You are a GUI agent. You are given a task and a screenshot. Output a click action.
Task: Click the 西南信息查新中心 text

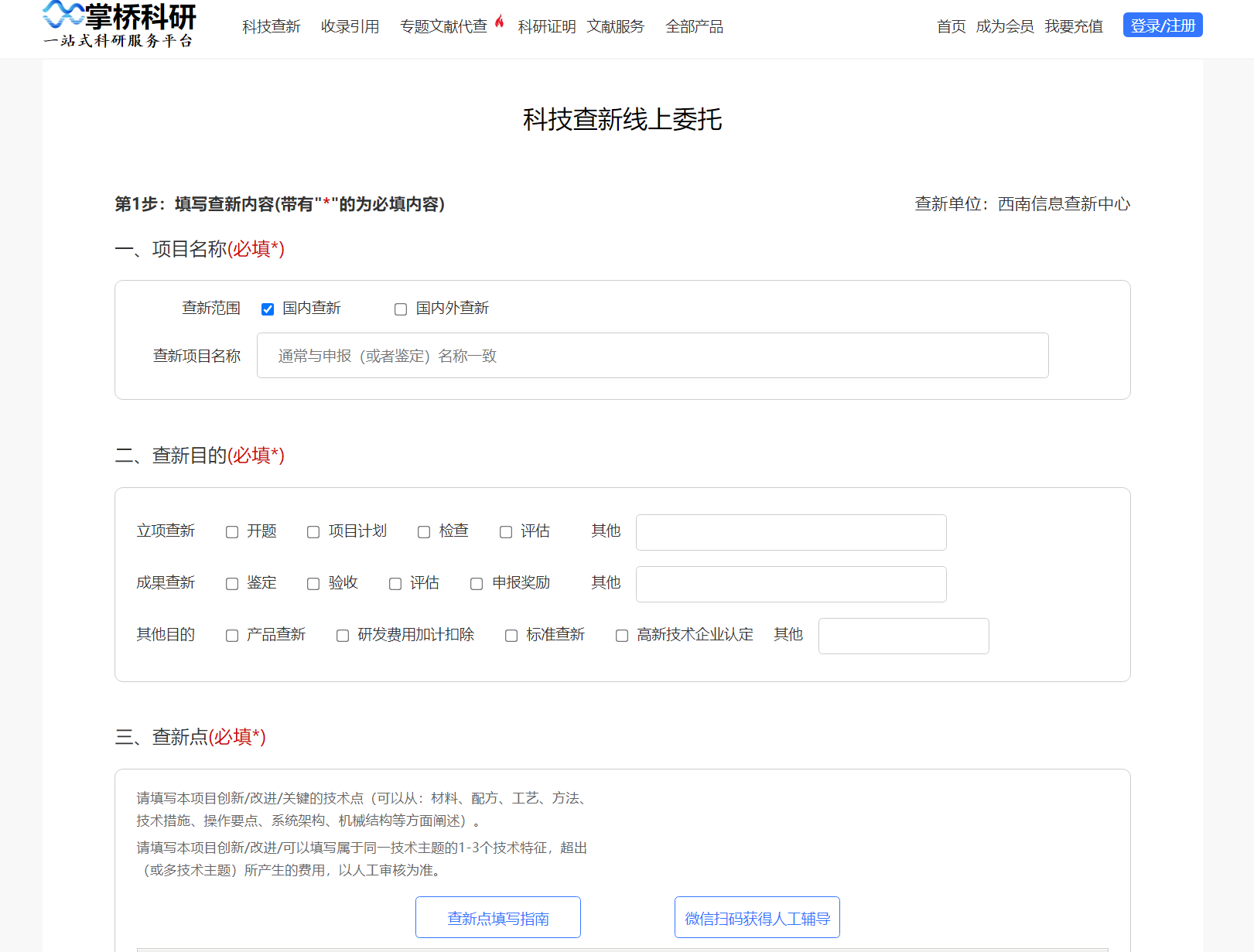pos(1064,203)
